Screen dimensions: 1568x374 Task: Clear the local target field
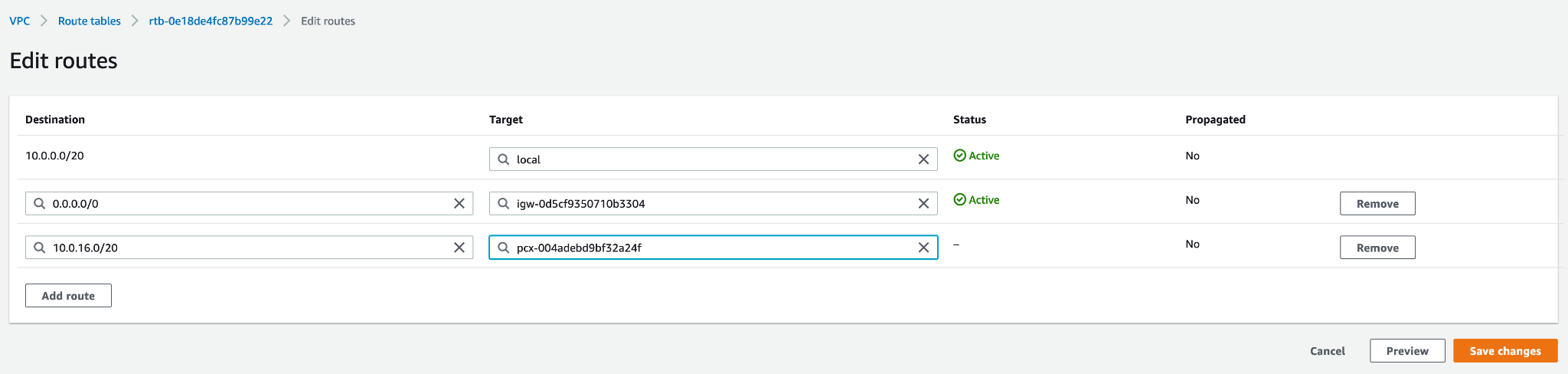[x=923, y=159]
